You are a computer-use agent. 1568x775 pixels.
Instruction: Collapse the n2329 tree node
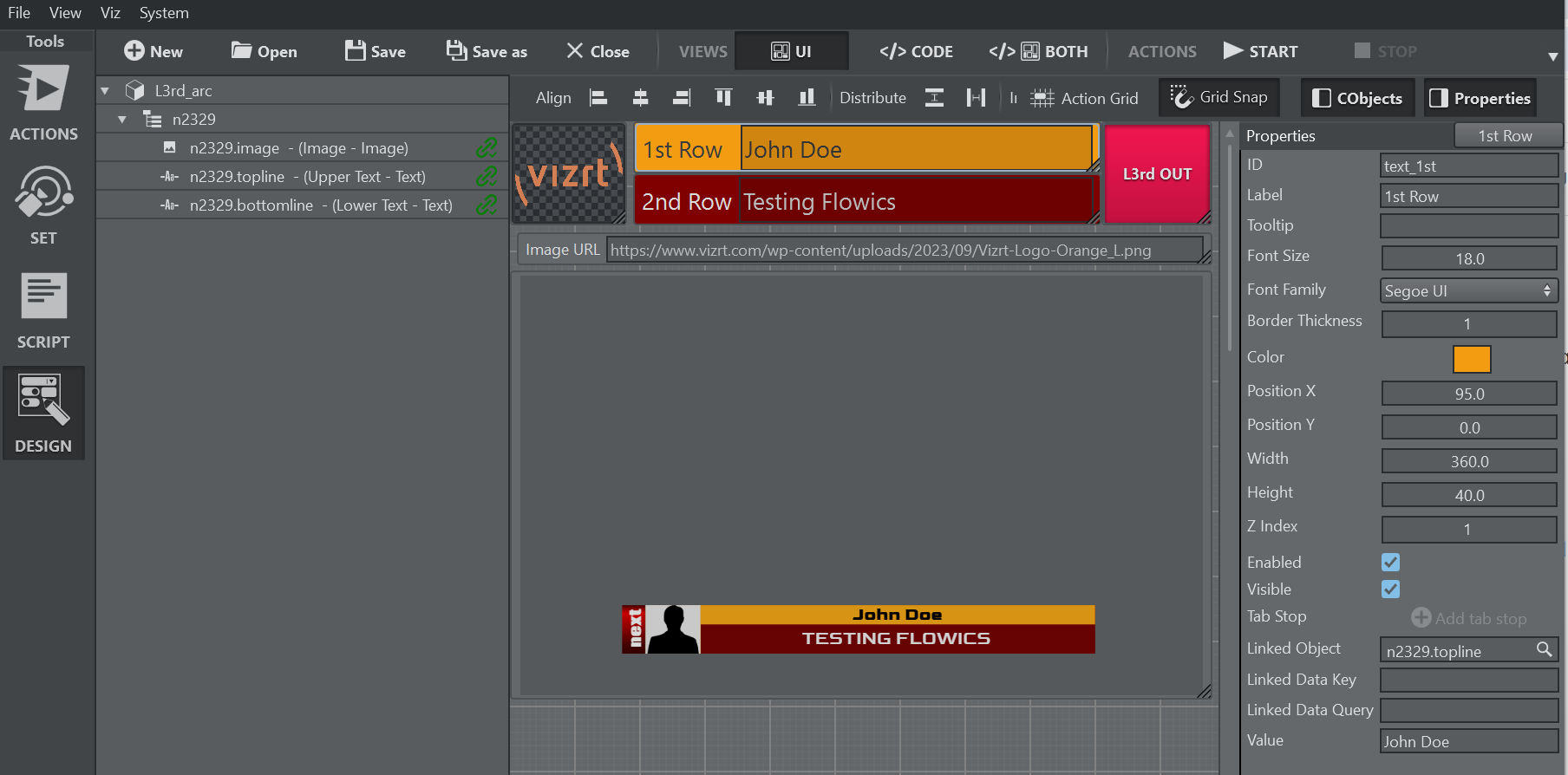point(122,120)
